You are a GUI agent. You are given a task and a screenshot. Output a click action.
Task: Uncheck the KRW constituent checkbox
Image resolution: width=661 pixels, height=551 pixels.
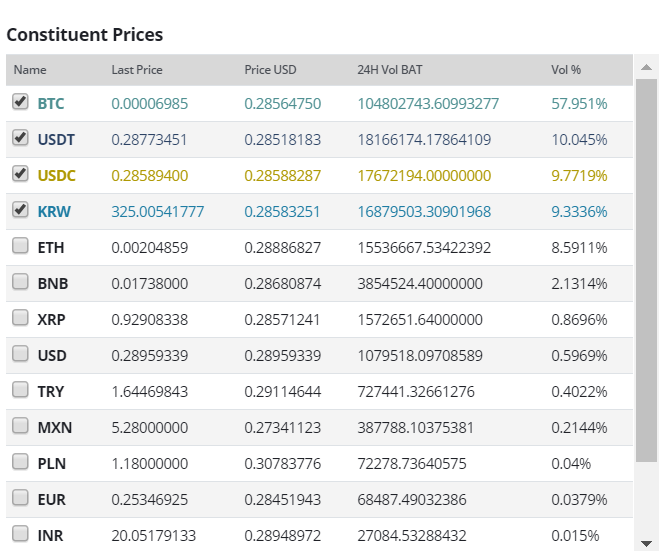20,210
